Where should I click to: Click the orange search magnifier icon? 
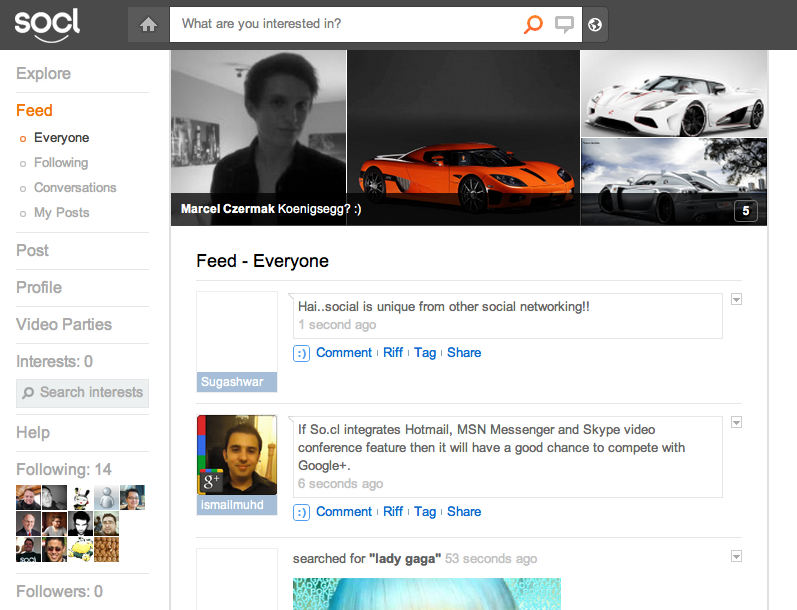click(x=534, y=25)
